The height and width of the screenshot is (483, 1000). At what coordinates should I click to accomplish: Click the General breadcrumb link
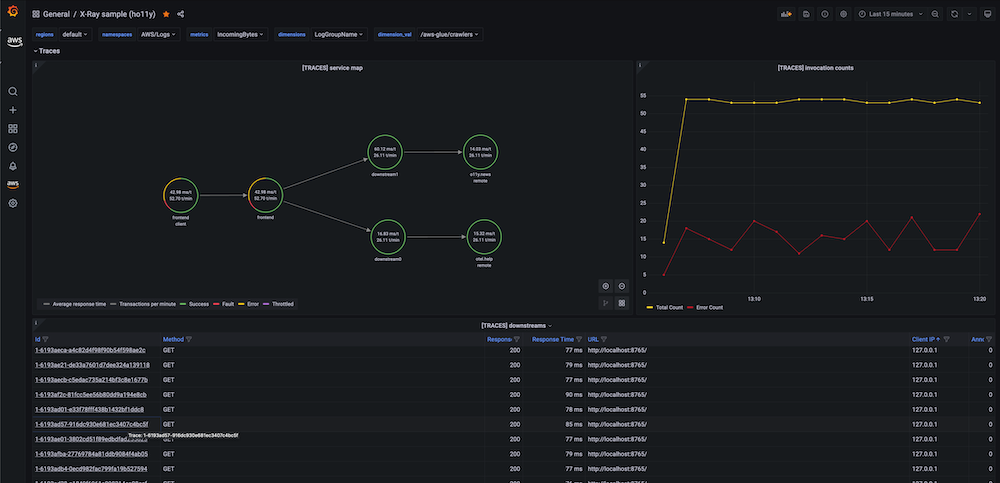[x=56, y=14]
